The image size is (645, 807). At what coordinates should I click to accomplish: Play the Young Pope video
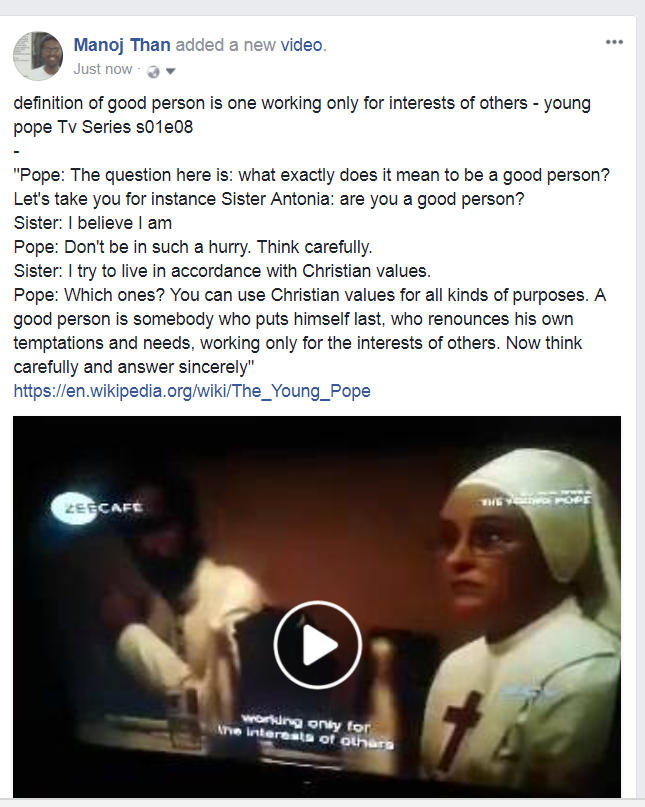(x=318, y=644)
